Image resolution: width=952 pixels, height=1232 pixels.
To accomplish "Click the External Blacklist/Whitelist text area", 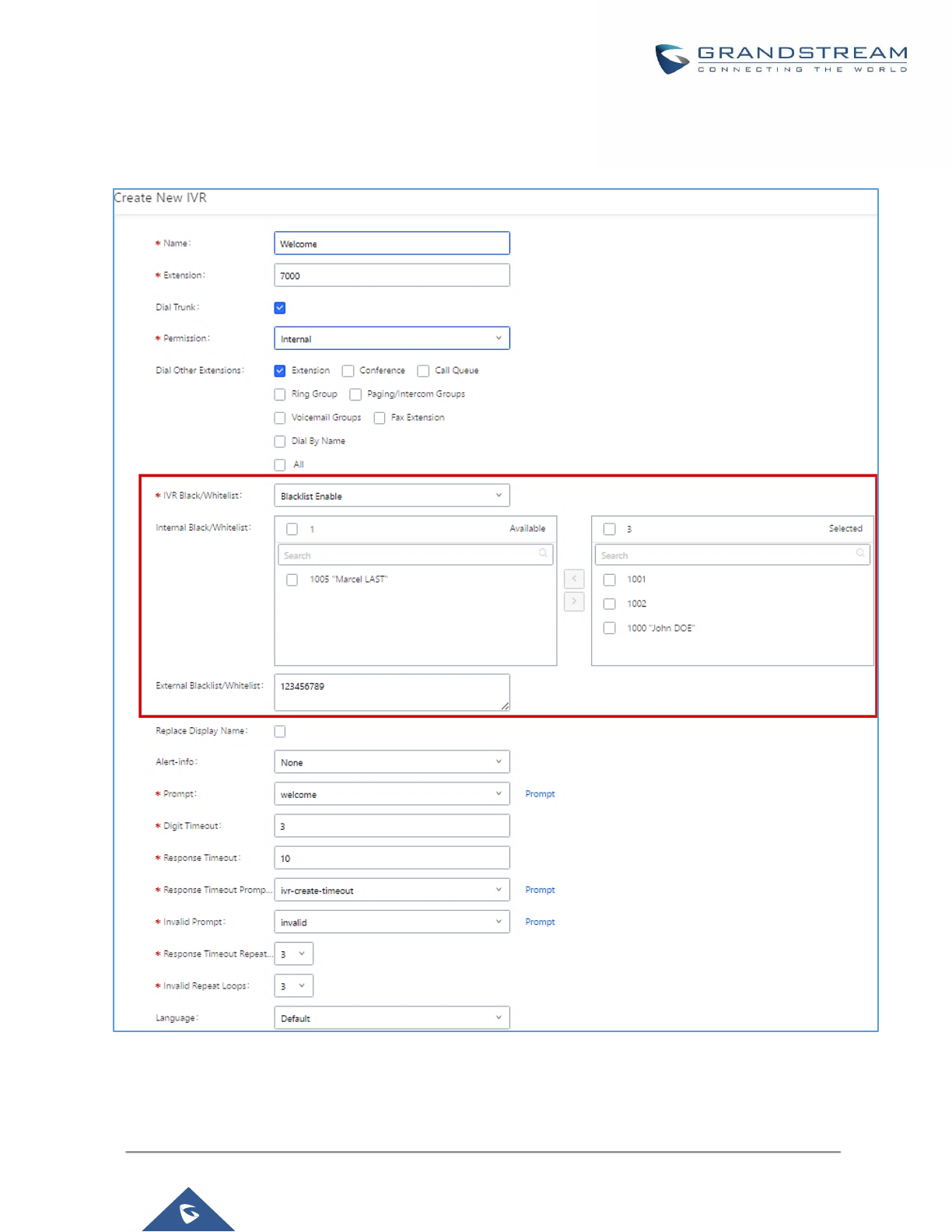I will pyautogui.click(x=392, y=692).
